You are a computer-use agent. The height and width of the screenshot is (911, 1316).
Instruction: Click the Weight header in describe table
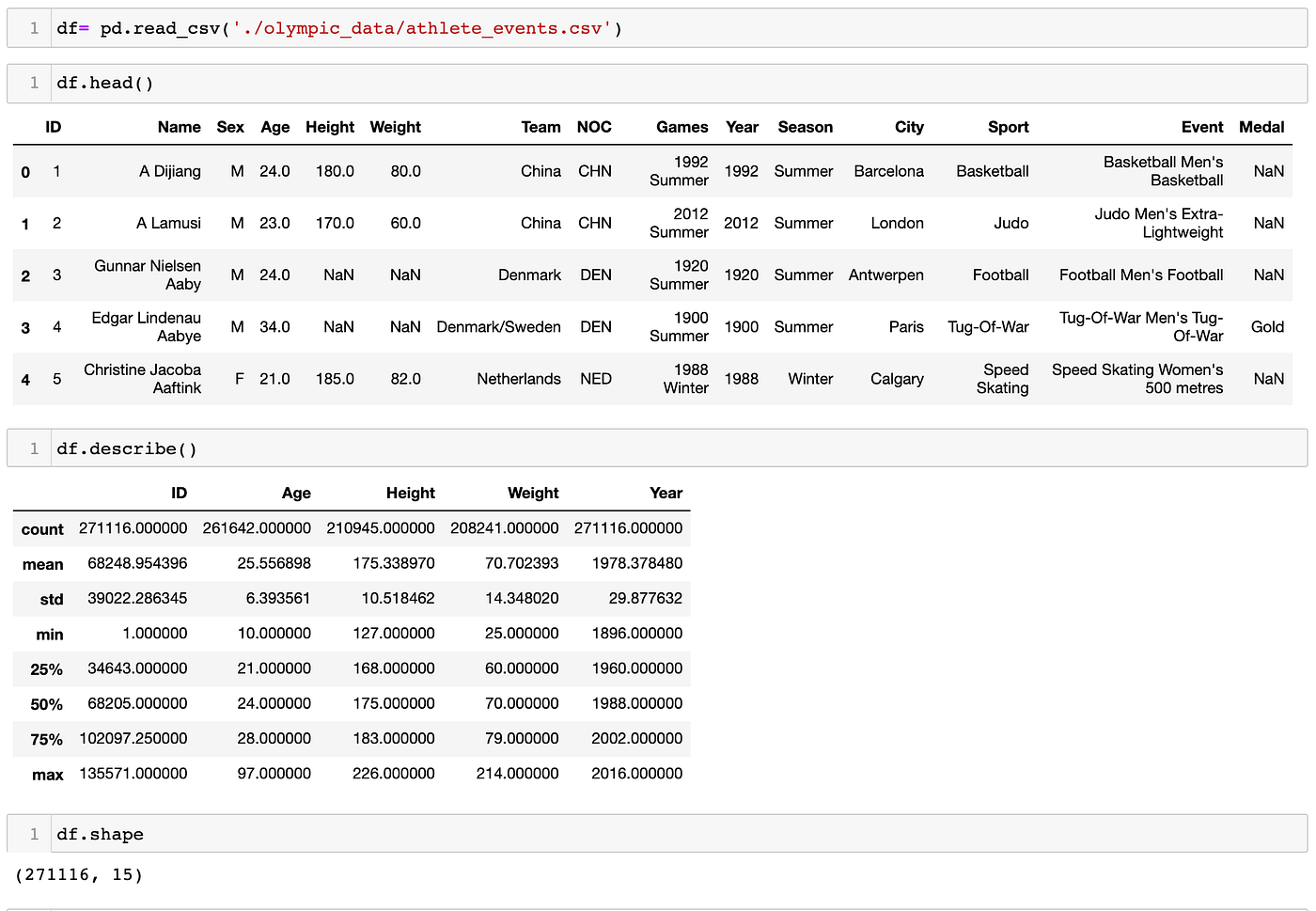pos(533,493)
